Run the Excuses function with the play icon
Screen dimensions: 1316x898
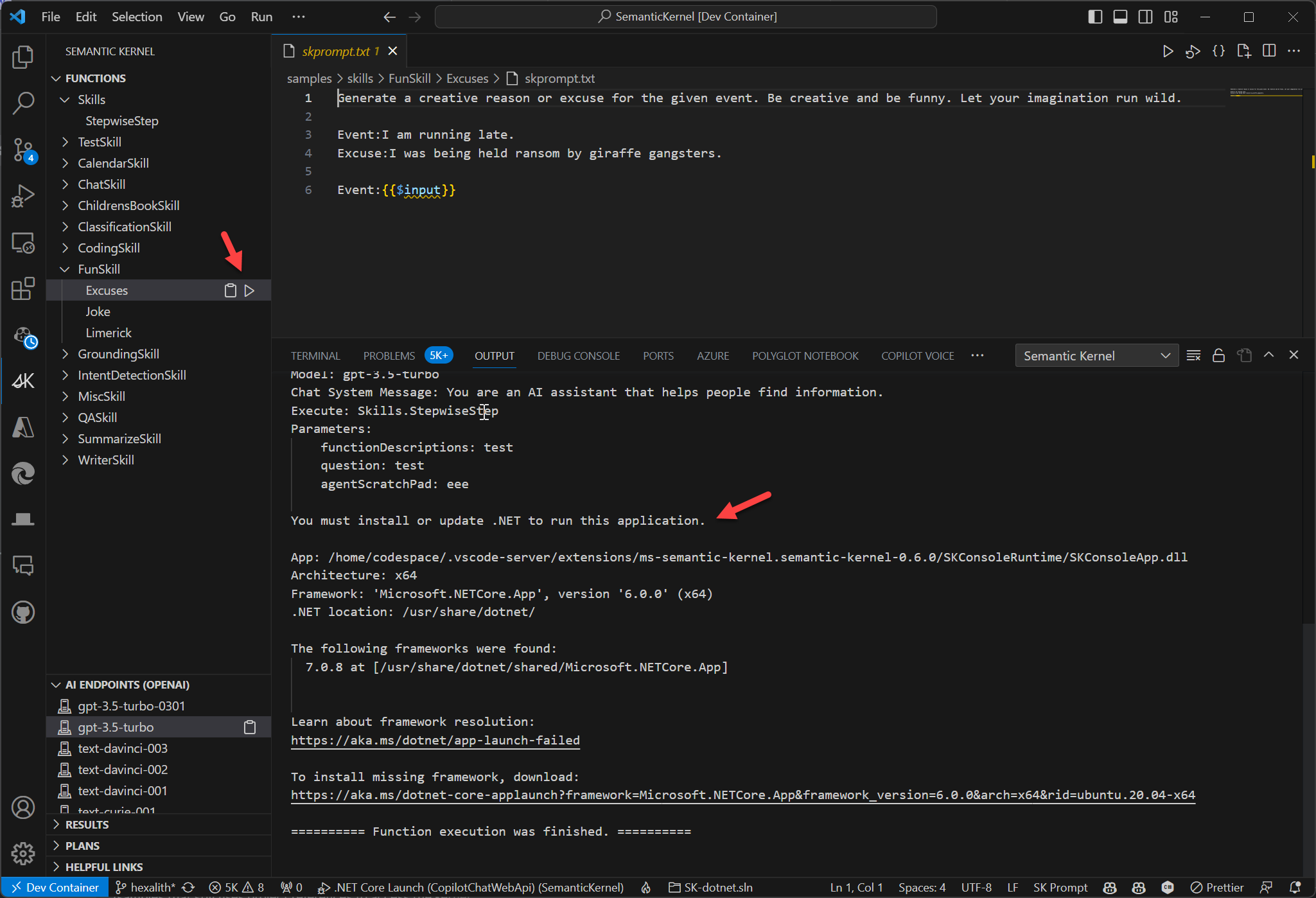click(x=249, y=290)
